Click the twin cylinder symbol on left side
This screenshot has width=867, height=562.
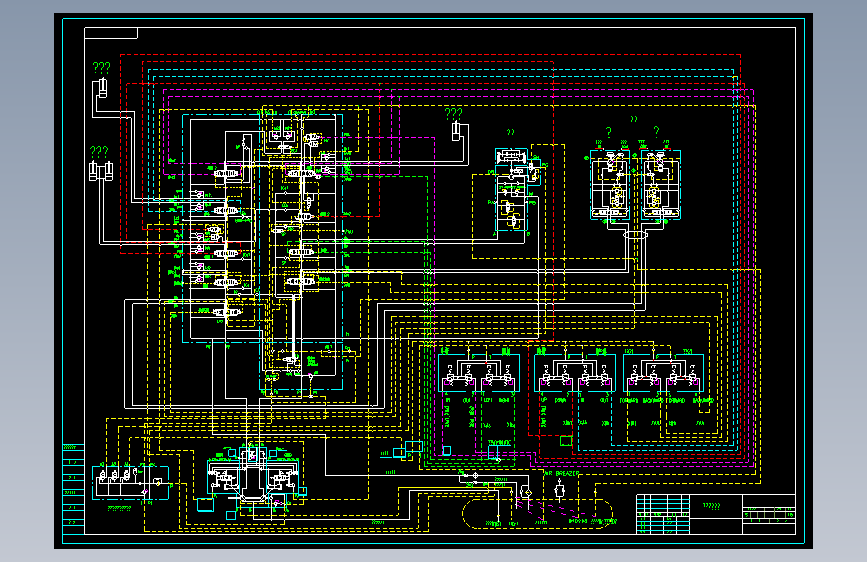click(x=101, y=171)
